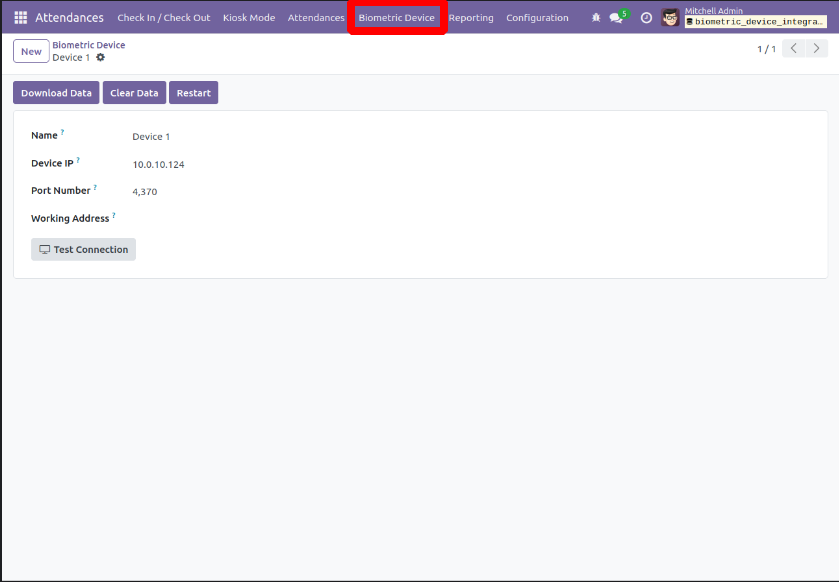The height and width of the screenshot is (582, 839).
Task: Go to previous record arrow
Action: pyautogui.click(x=794, y=49)
